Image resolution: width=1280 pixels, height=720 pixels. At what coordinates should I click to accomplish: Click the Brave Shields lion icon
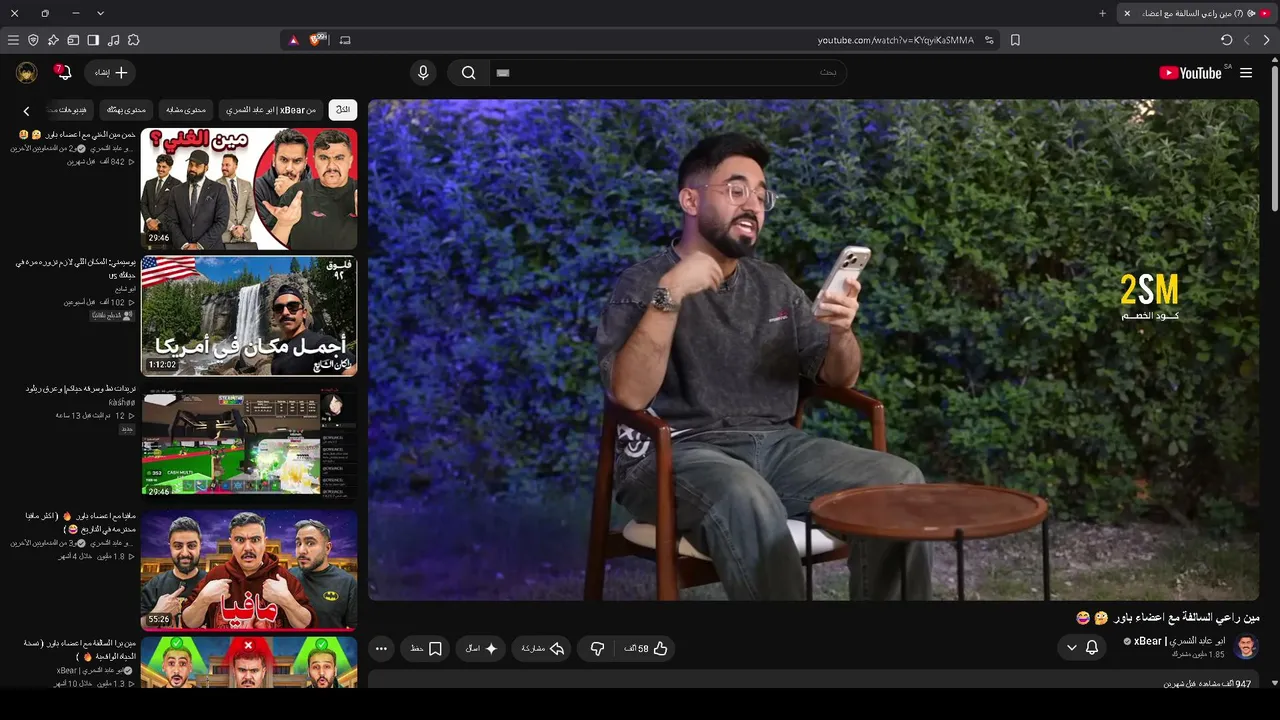tap(33, 40)
